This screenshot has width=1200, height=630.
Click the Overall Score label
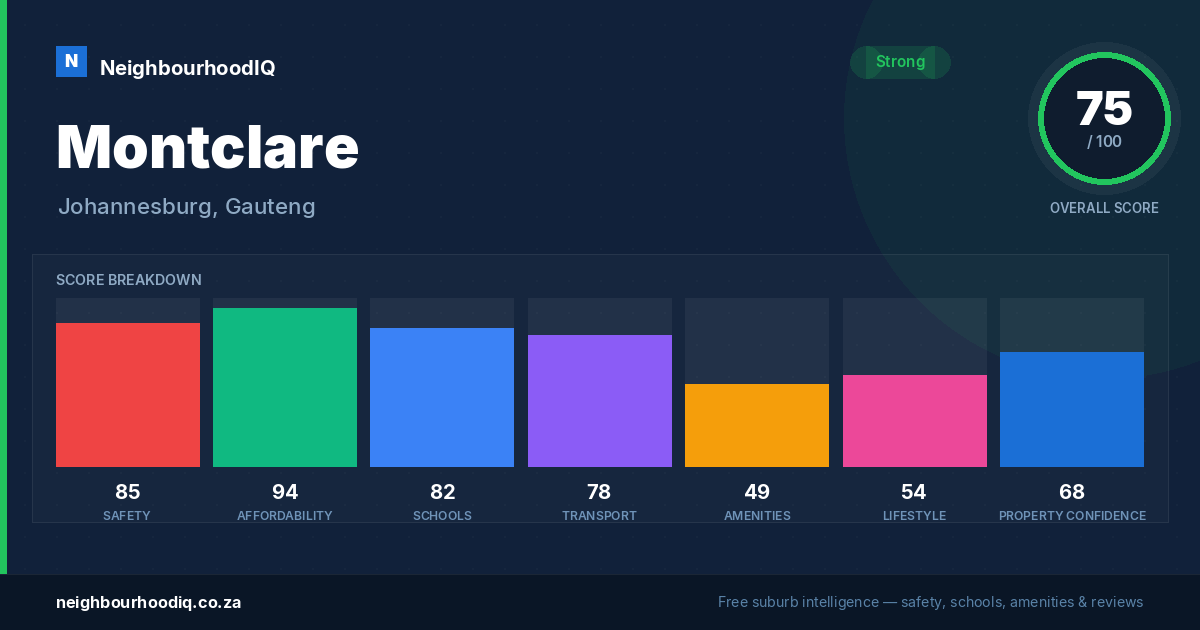[x=1104, y=208]
